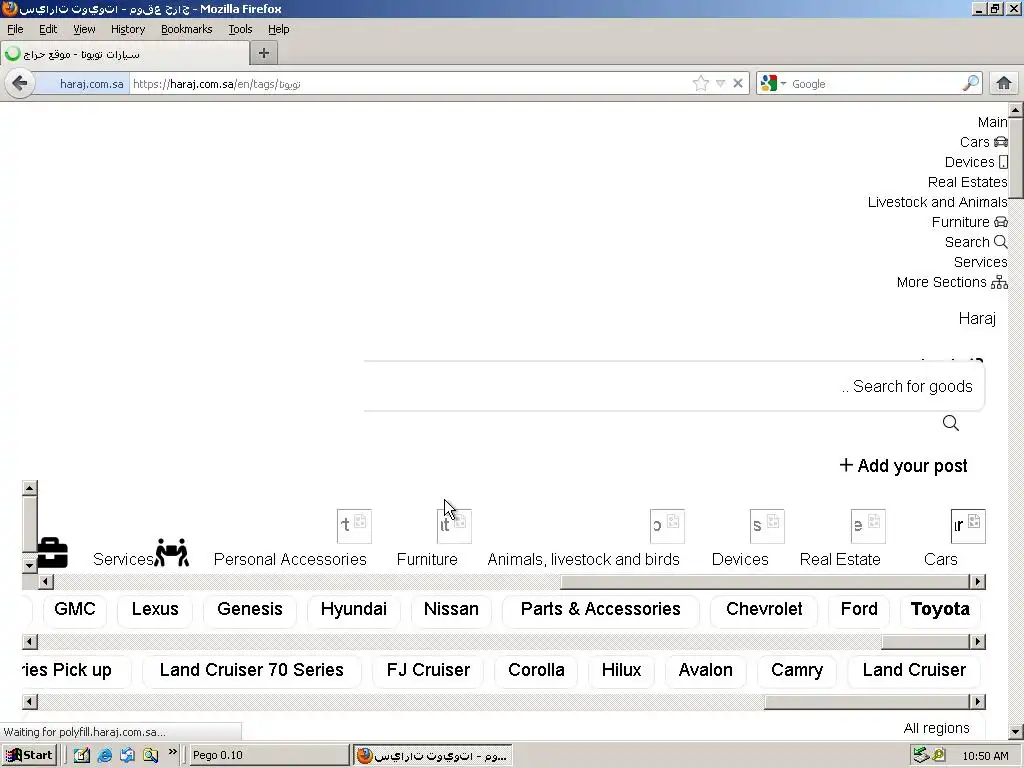Select the Lexus brand tag
This screenshot has height=768, width=1024.
point(155,609)
